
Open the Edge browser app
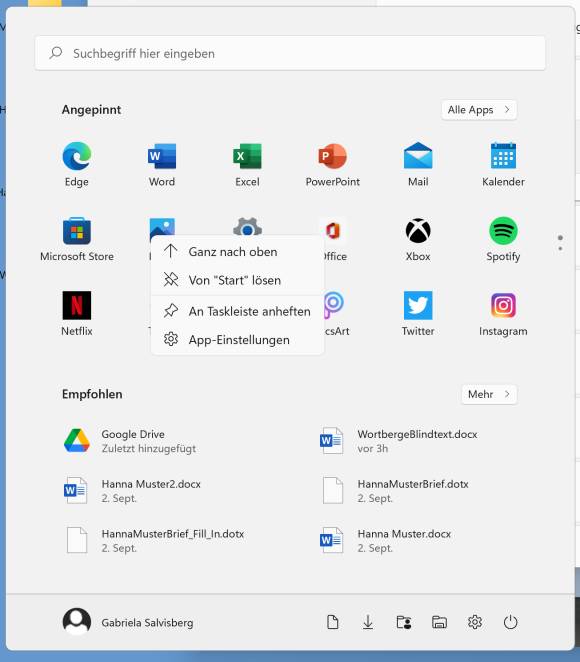pos(77,165)
